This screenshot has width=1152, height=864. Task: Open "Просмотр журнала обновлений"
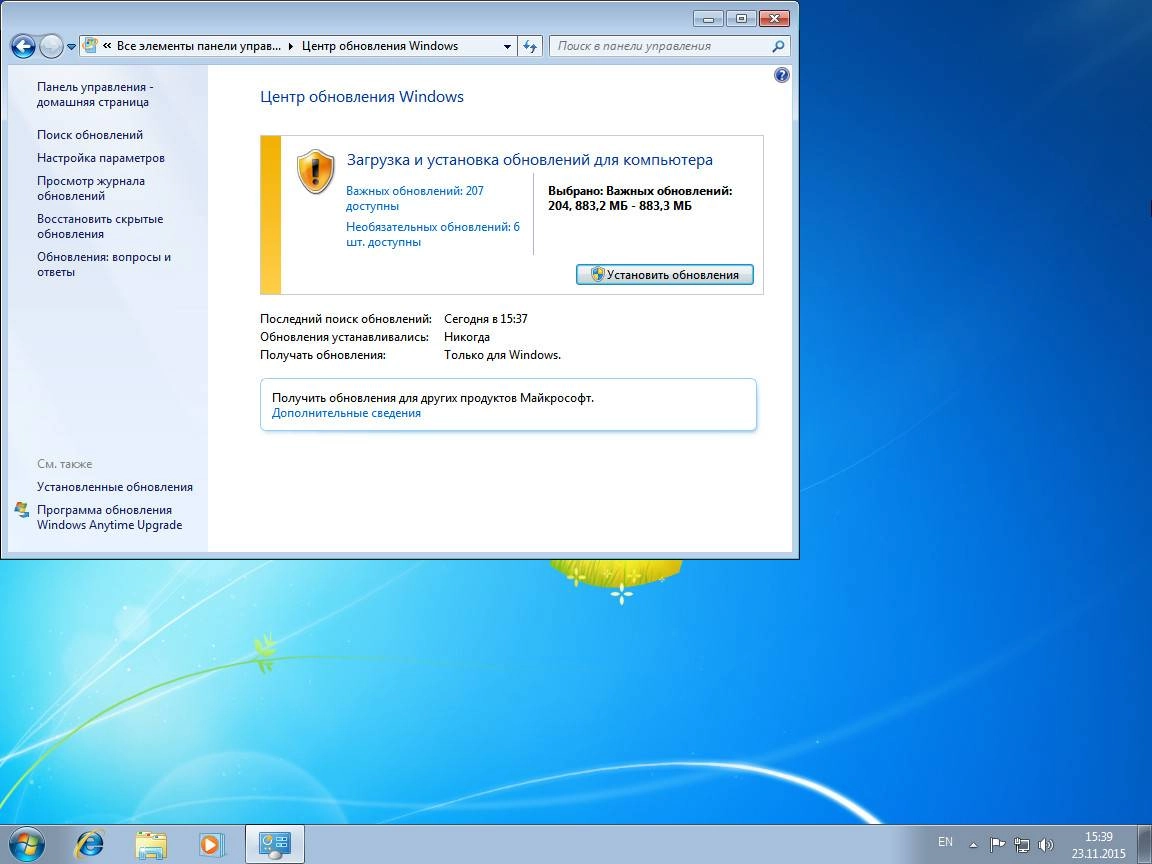[90, 188]
